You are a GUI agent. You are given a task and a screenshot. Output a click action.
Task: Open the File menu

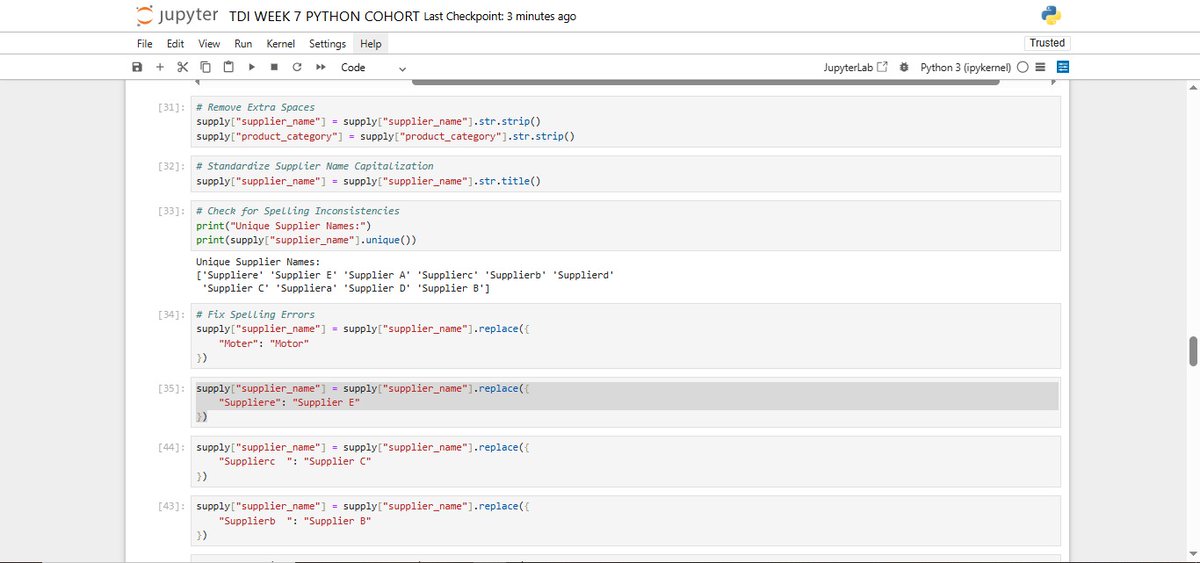(145, 44)
